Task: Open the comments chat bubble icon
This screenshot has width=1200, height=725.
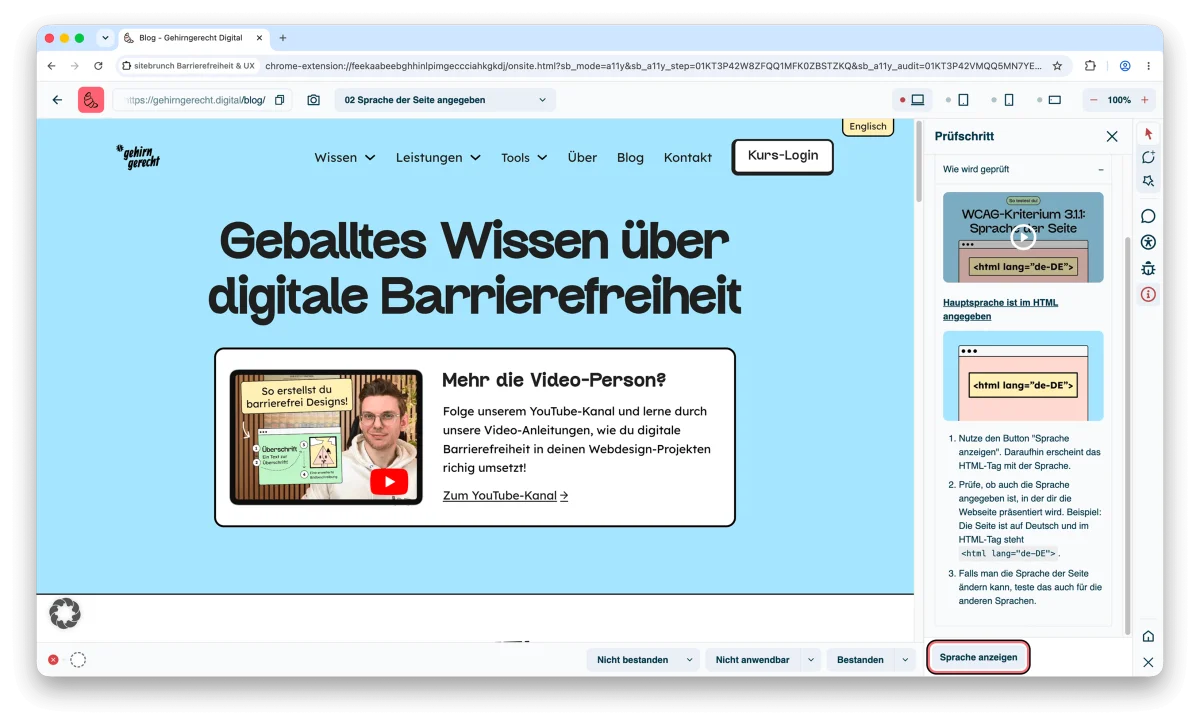Action: (x=1148, y=216)
